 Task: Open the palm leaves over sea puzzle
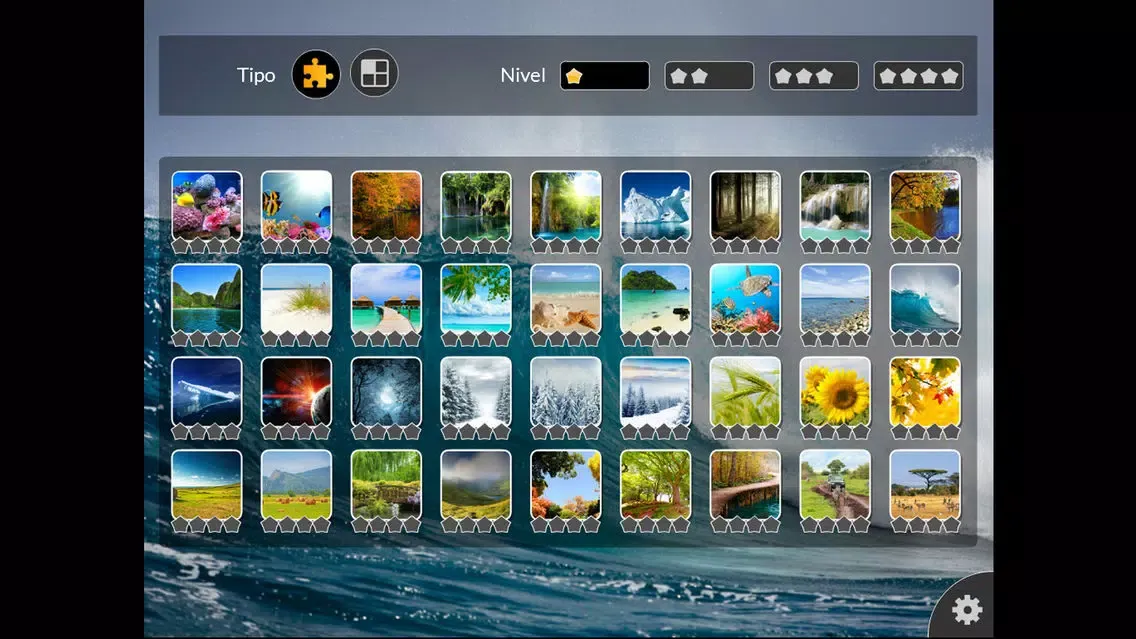[x=476, y=299]
